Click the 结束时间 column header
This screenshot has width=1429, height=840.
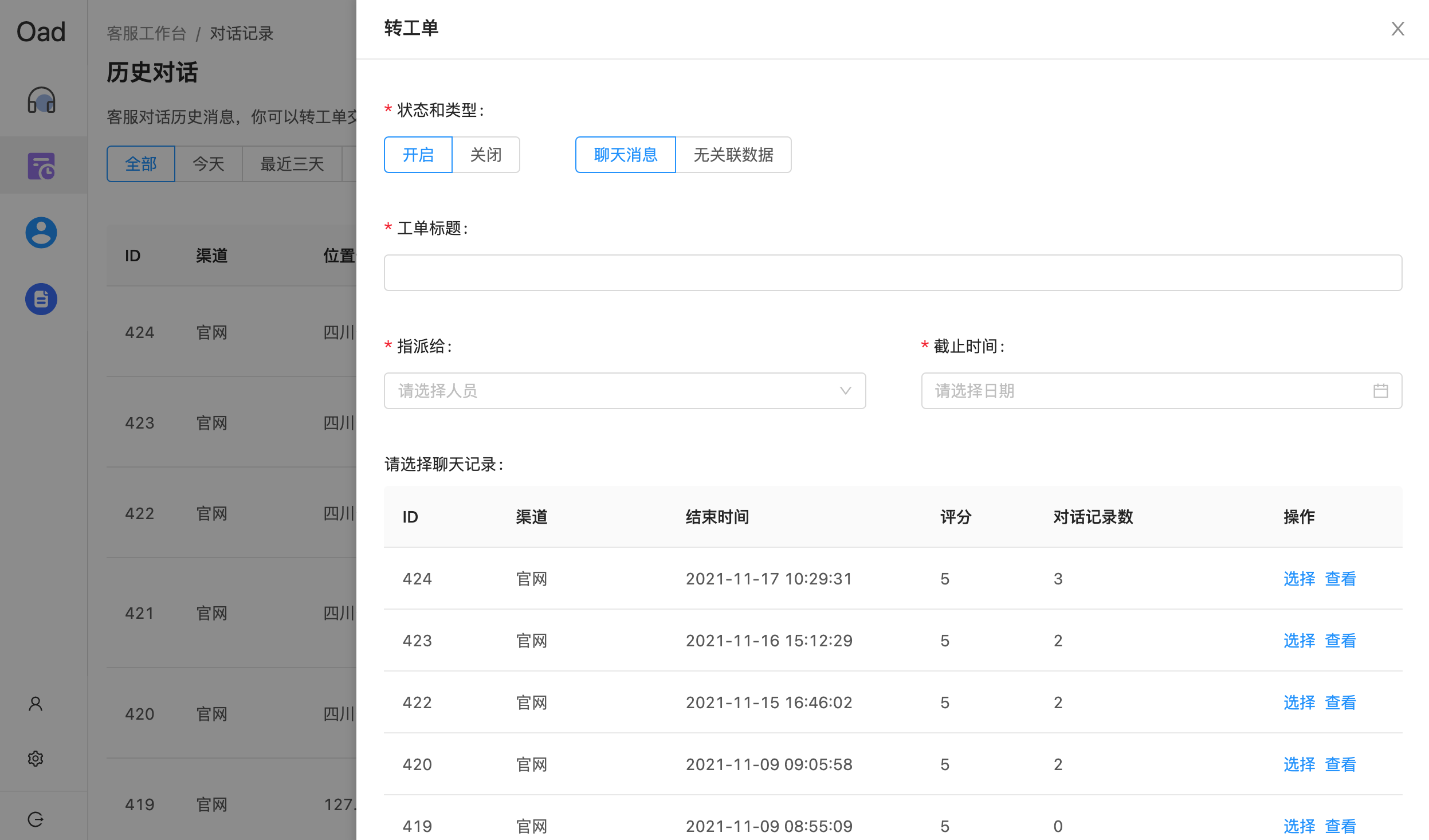coord(717,517)
